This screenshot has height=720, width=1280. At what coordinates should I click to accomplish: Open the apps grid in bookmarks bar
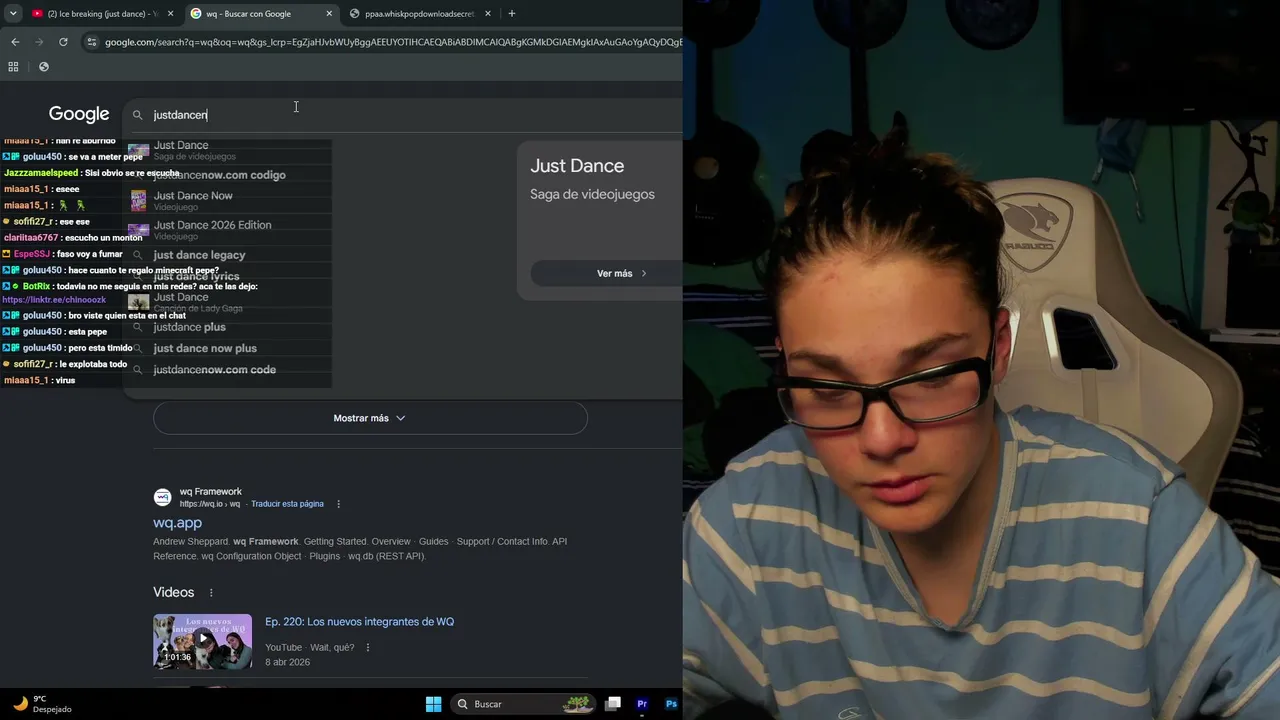point(13,67)
